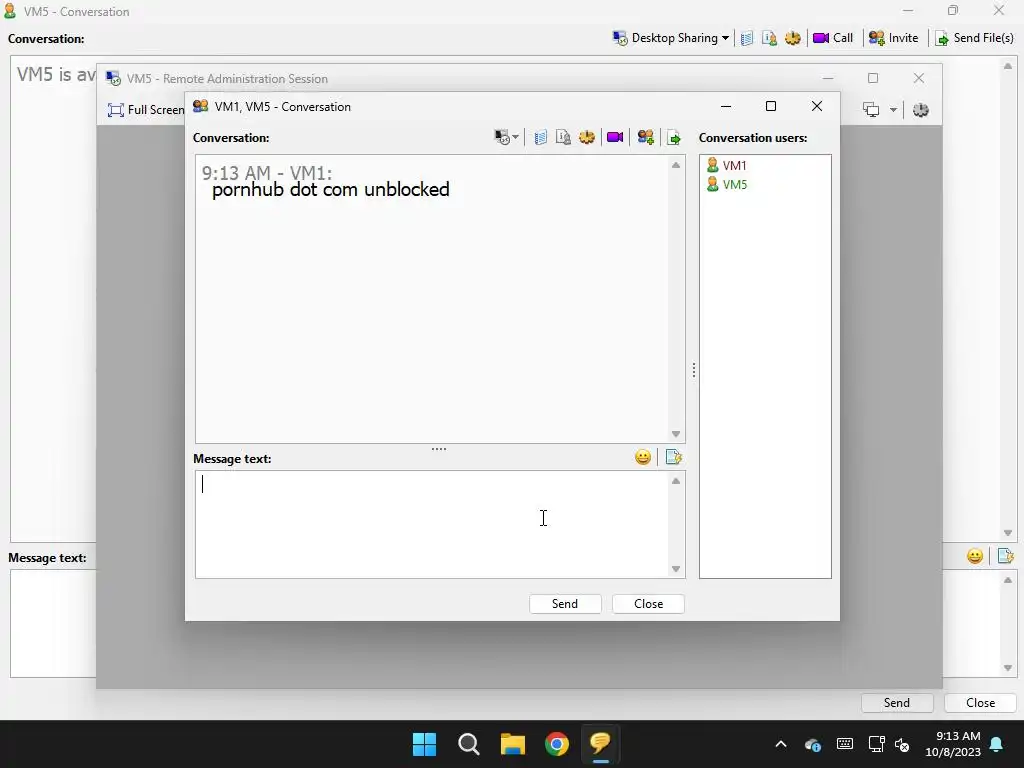1024x768 pixels.
Task: Open message history icon in VM5 - Conversation toolbar
Action: click(746, 39)
